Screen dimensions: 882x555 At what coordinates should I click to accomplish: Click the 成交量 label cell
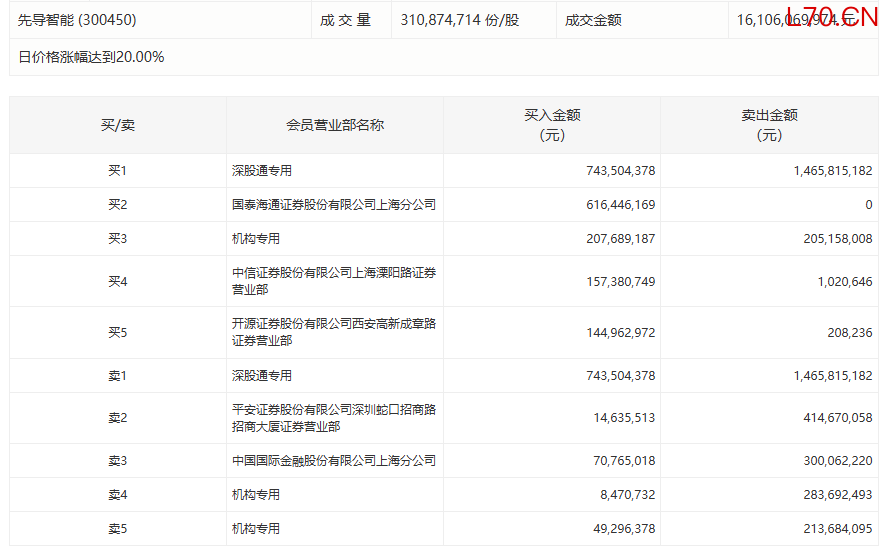point(346,20)
